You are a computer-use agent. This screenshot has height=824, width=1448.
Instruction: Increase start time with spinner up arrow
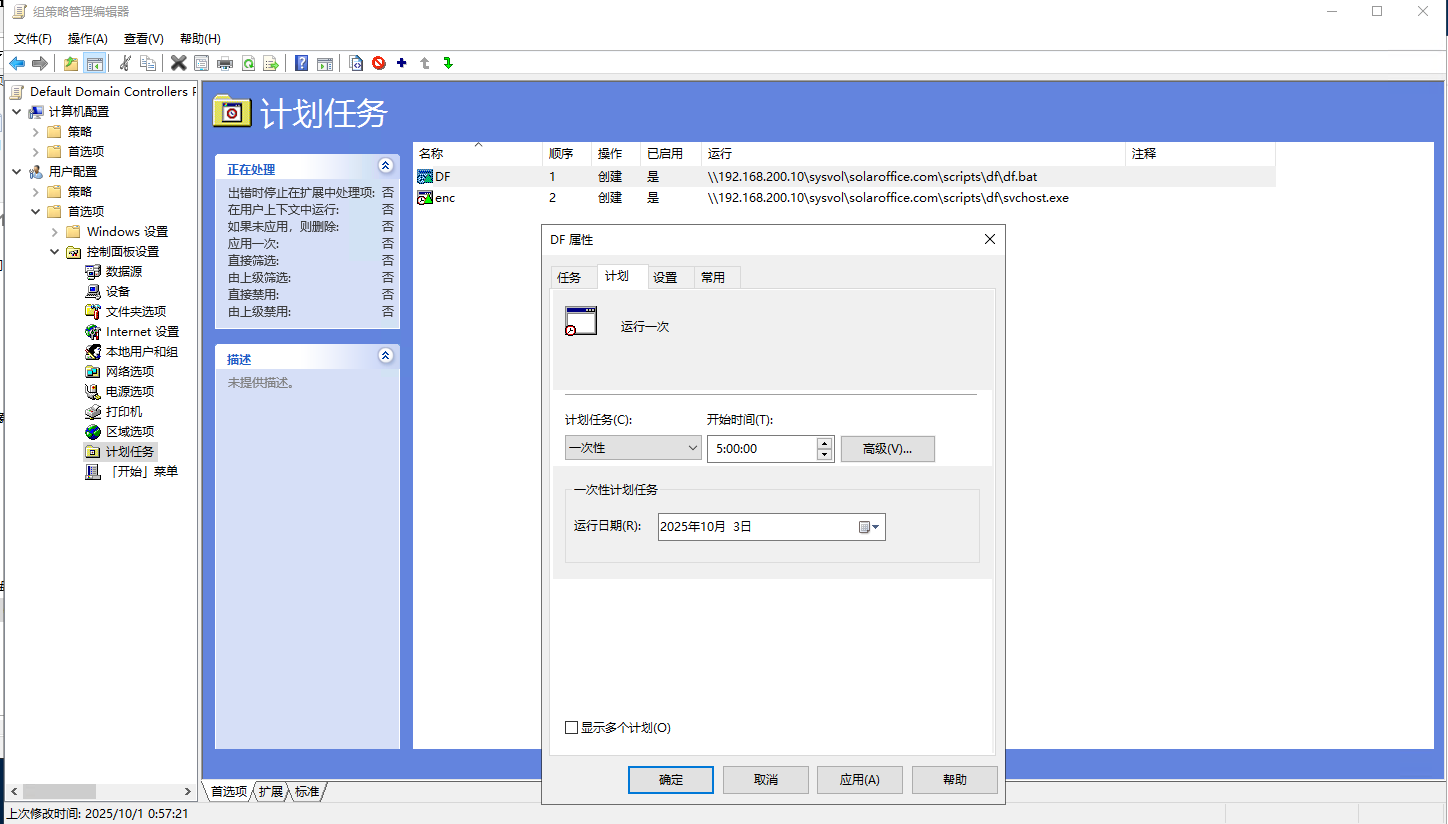pos(824,443)
